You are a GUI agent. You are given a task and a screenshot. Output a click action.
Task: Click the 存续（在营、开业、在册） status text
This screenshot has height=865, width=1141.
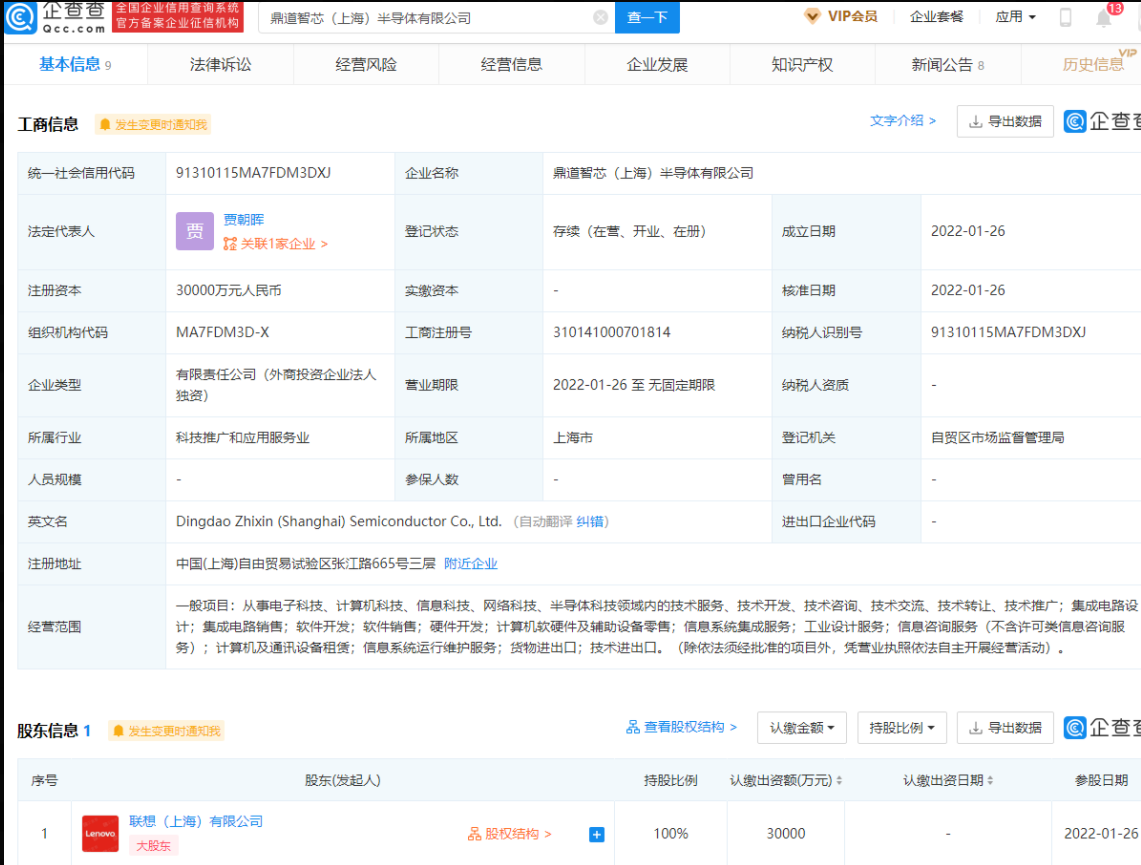(x=629, y=231)
